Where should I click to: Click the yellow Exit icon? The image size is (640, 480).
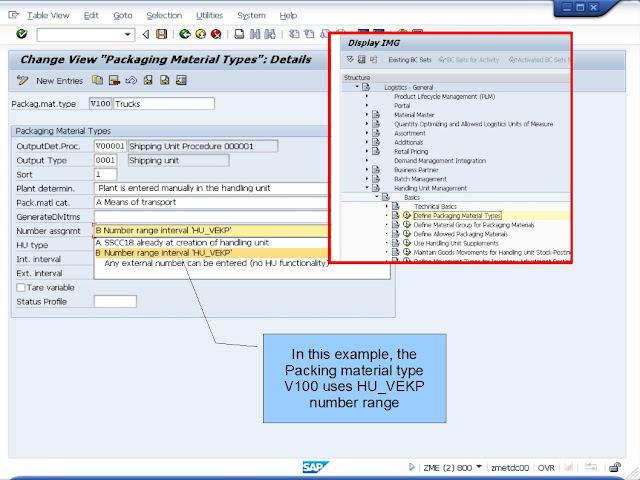[200, 34]
